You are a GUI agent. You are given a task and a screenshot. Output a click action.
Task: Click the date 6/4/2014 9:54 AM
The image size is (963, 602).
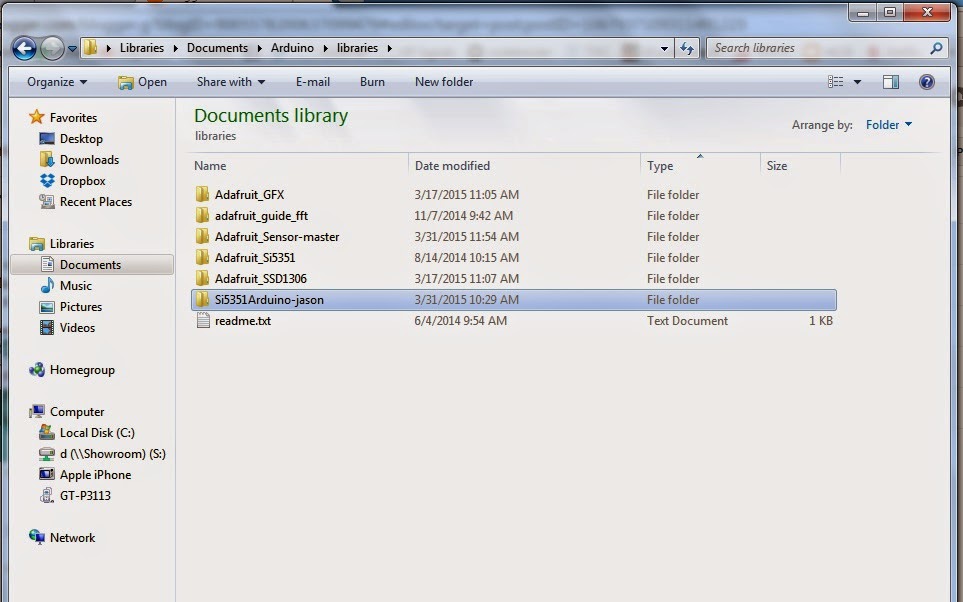[461, 321]
